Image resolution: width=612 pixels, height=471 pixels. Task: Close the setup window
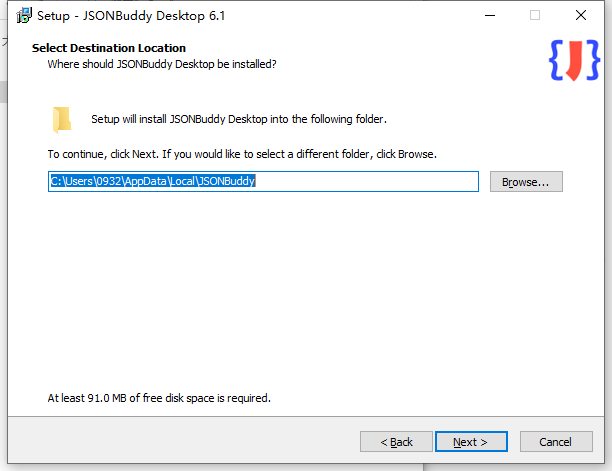coord(581,16)
